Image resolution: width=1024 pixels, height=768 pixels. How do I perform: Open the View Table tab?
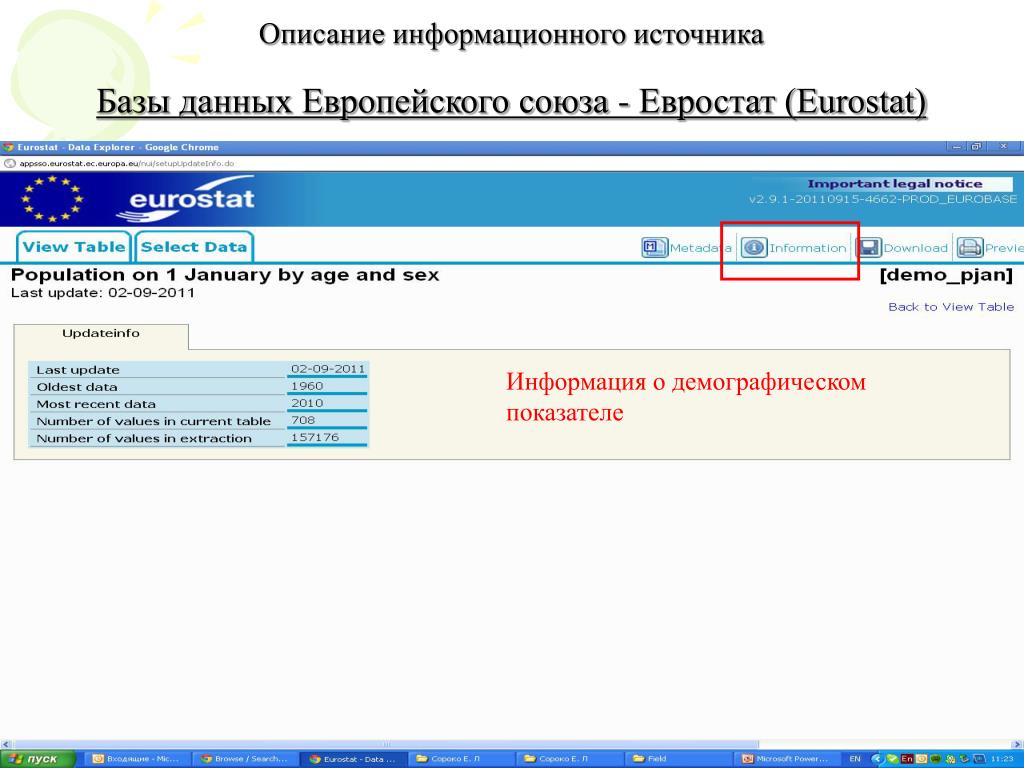click(74, 247)
